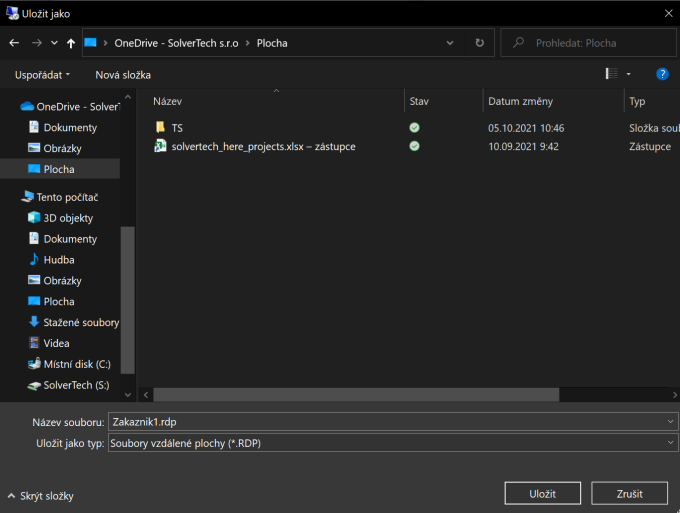Sort by Stav column header

[x=419, y=101]
